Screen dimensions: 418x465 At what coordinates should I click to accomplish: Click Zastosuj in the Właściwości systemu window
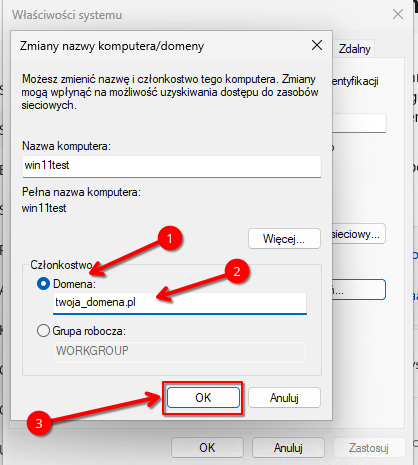click(x=369, y=448)
